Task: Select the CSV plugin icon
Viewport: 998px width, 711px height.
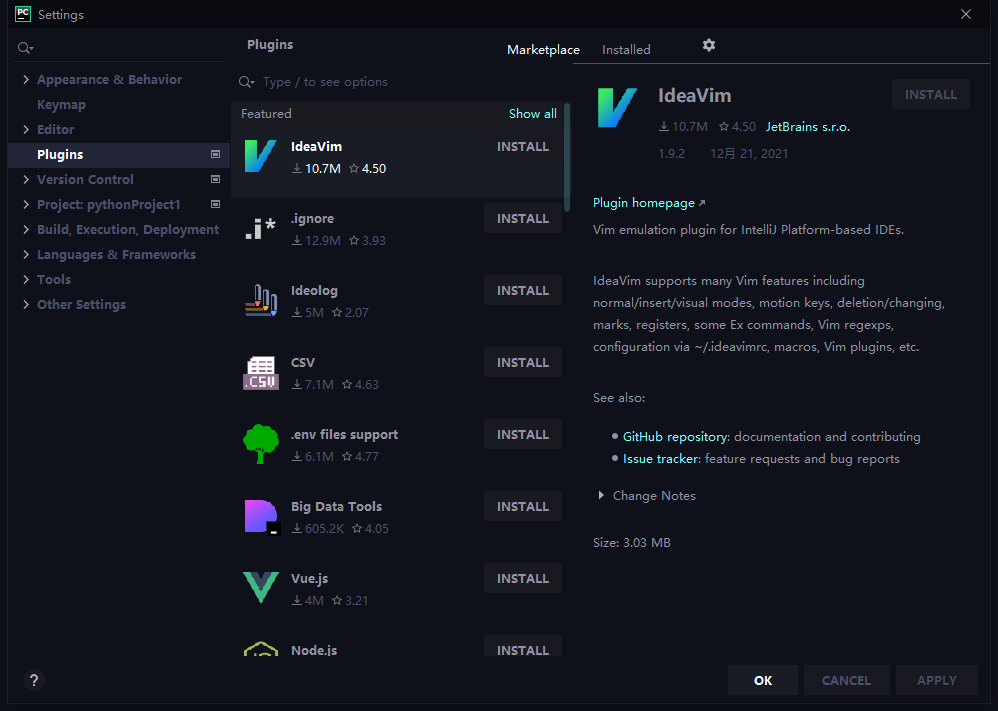Action: click(x=260, y=372)
